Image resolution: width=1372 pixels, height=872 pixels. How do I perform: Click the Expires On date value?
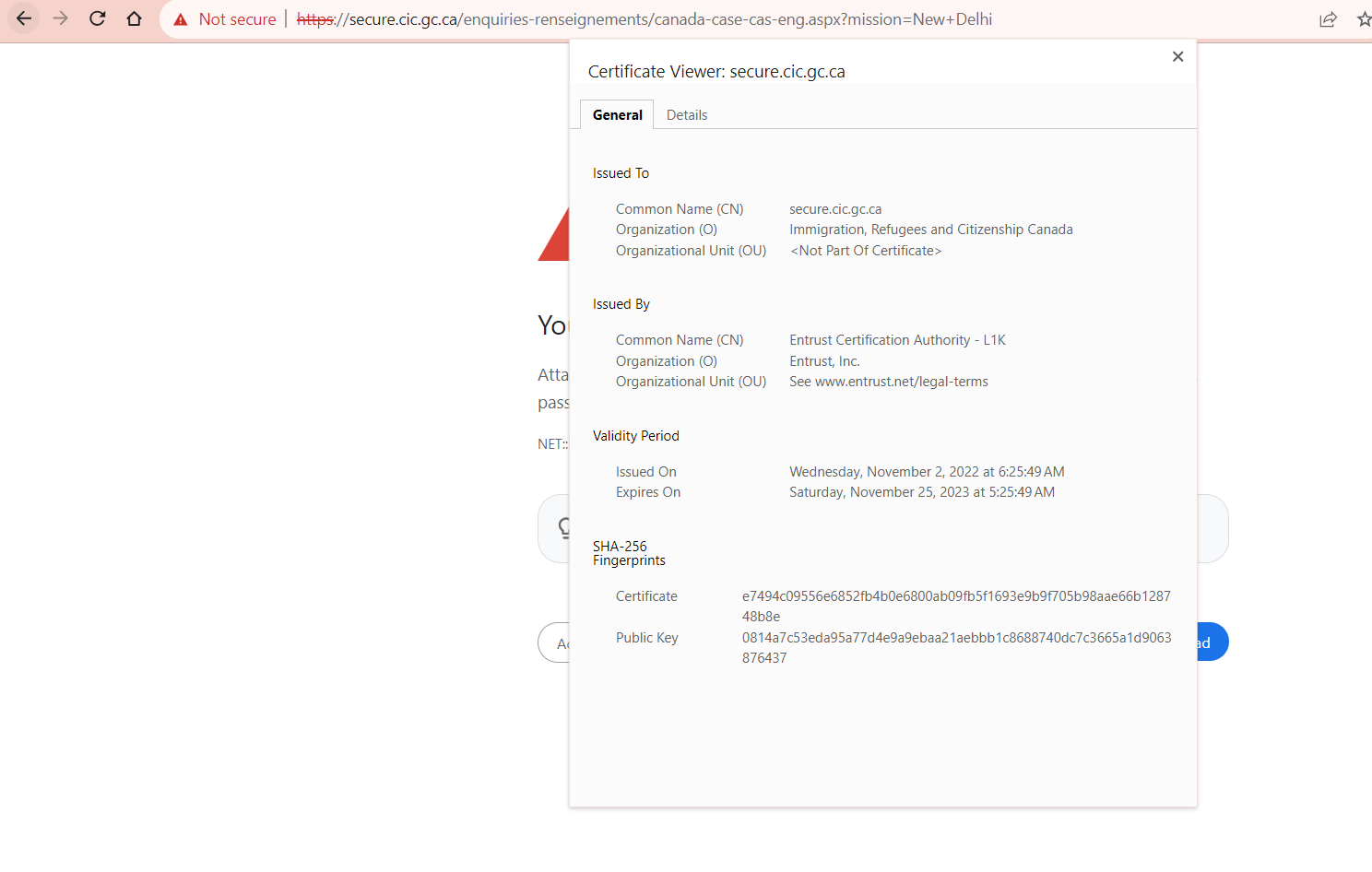coord(921,492)
